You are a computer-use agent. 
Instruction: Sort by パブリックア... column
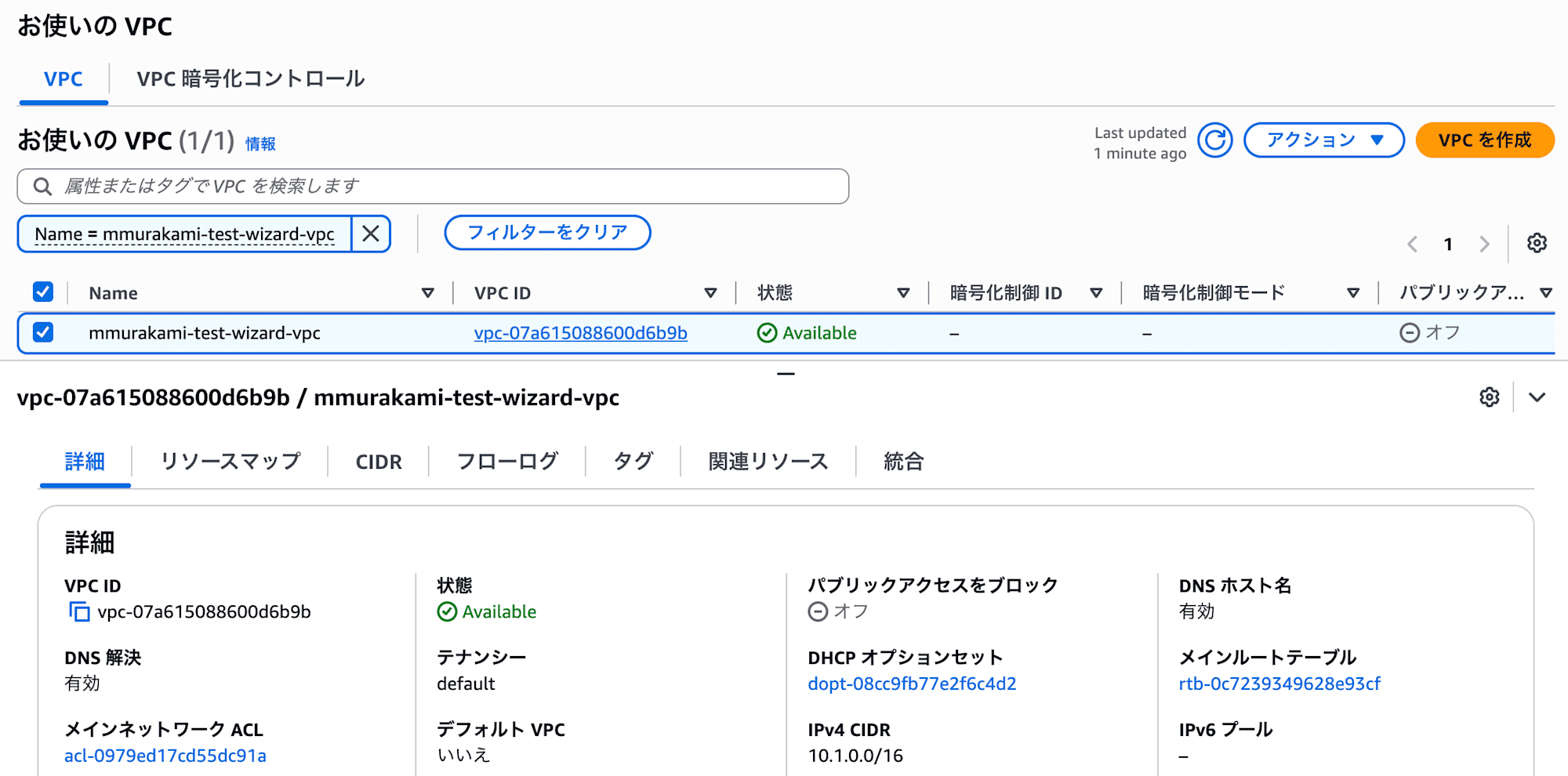(1546, 293)
